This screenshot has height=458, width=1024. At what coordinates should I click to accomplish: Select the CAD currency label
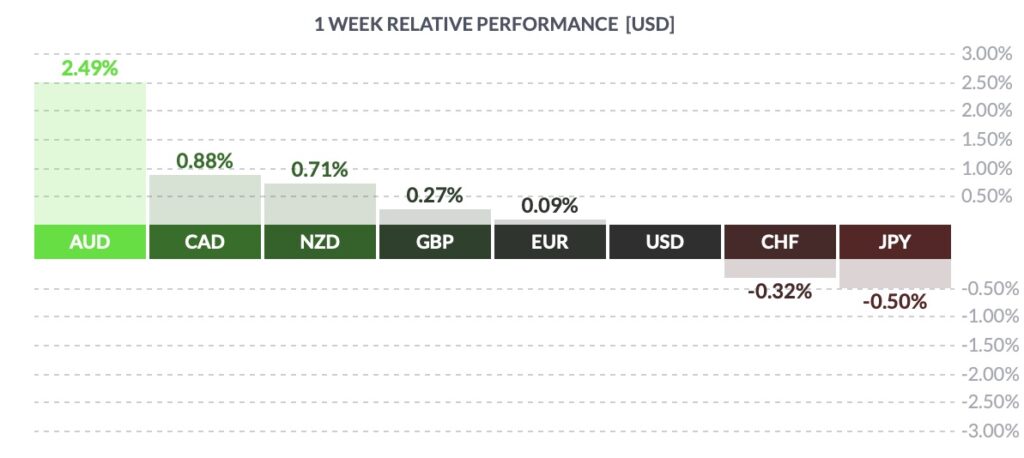205,242
